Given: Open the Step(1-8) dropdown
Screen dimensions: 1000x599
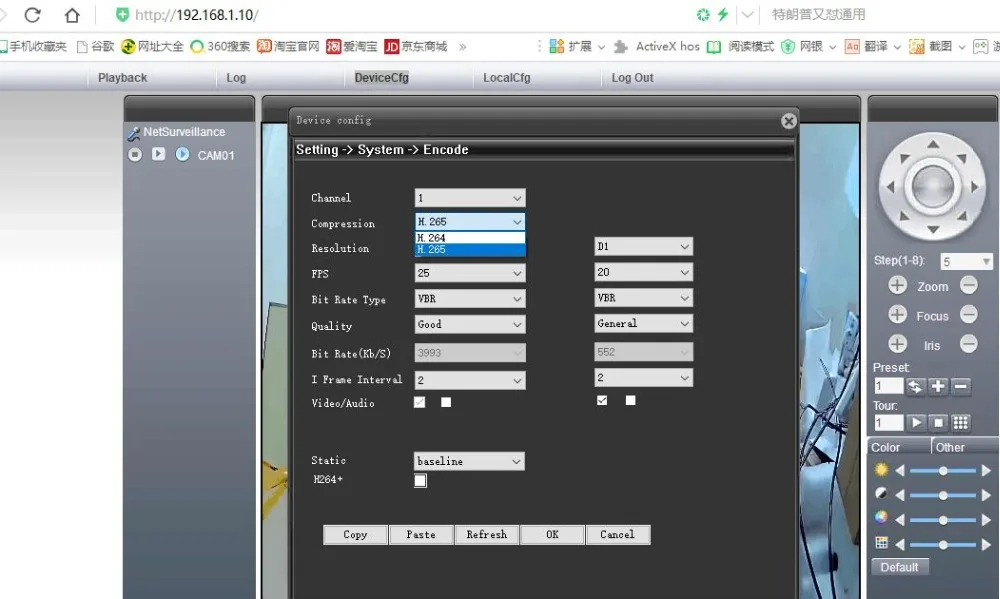Looking at the screenshot, I should point(967,262).
